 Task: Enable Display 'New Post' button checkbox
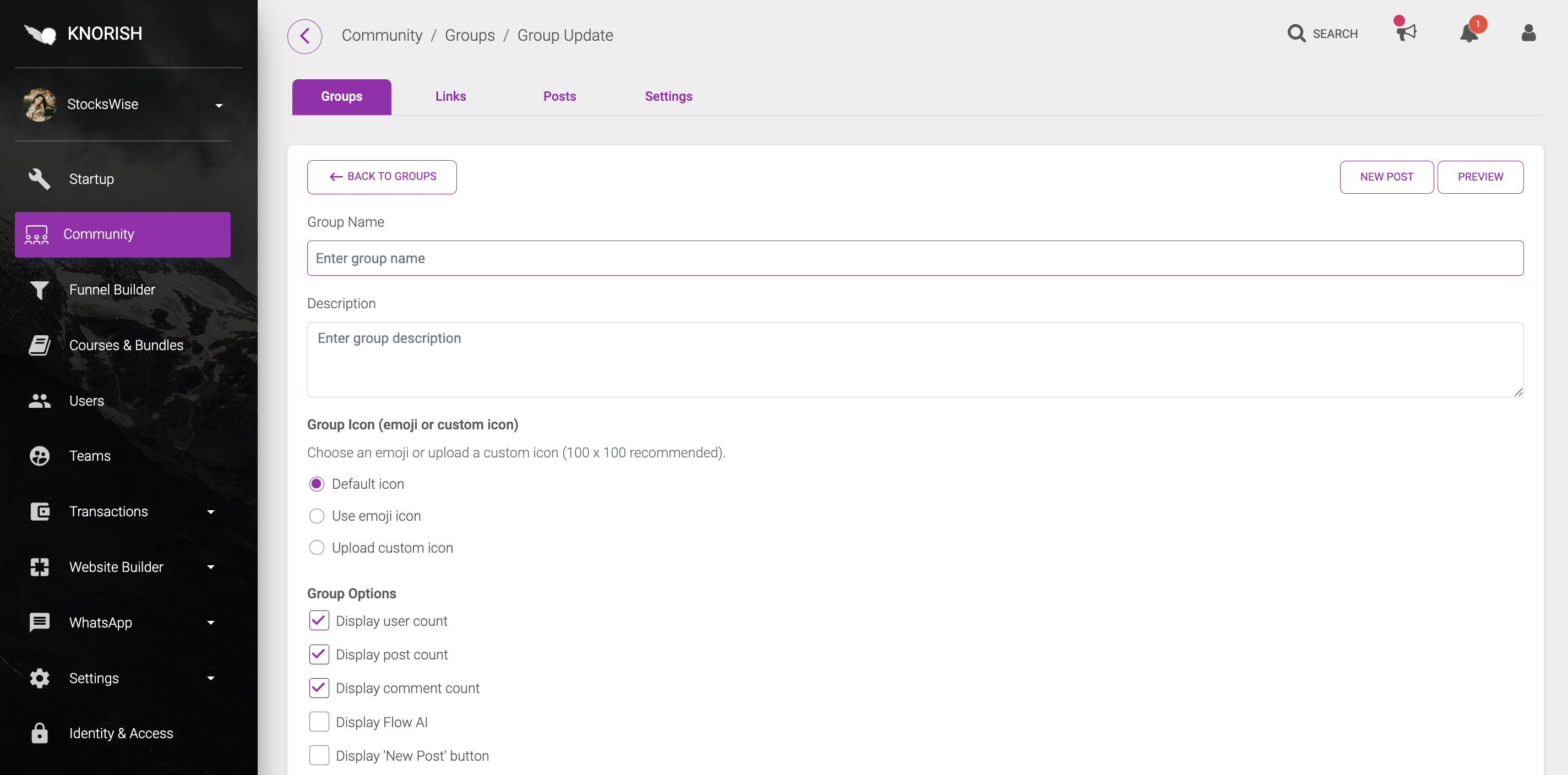[319, 756]
